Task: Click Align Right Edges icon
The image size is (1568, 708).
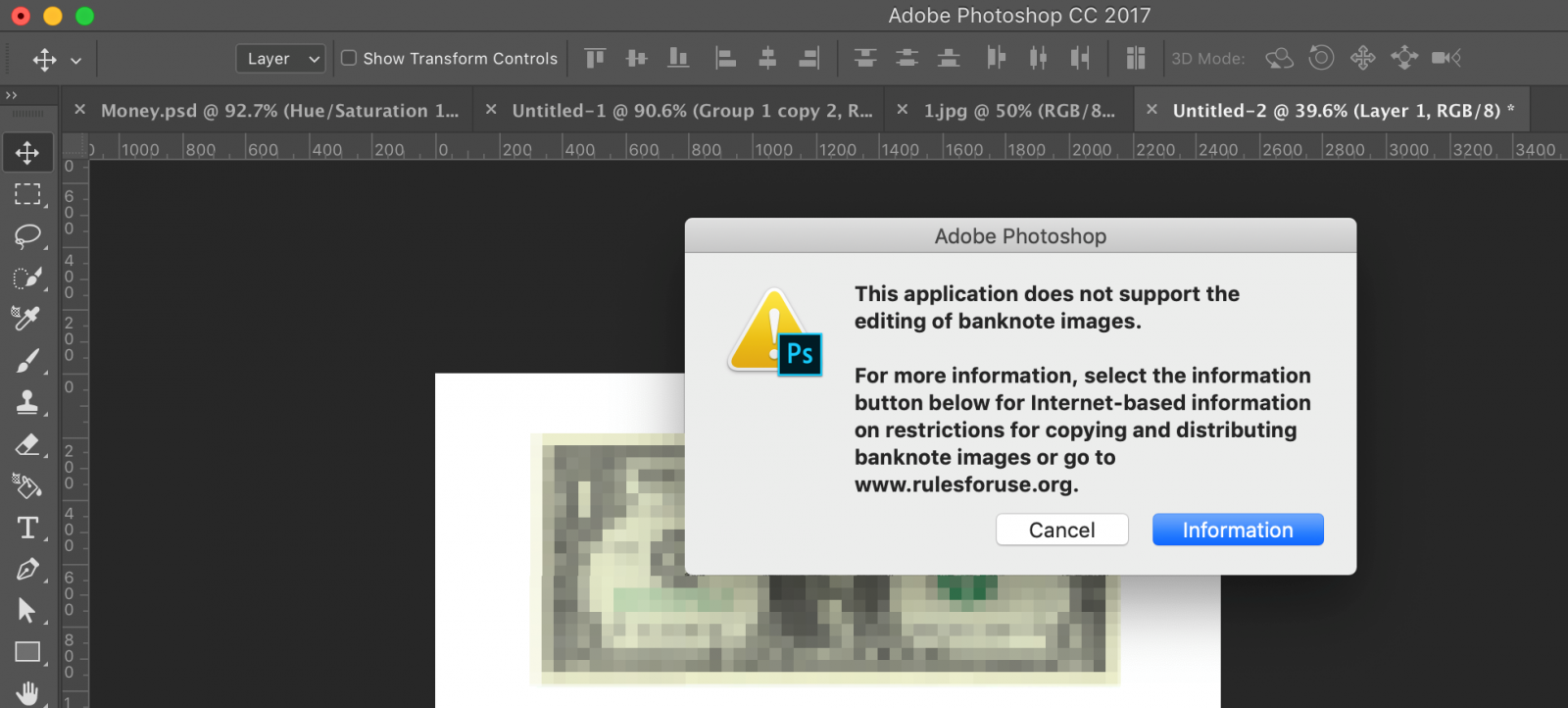Action: point(808,58)
